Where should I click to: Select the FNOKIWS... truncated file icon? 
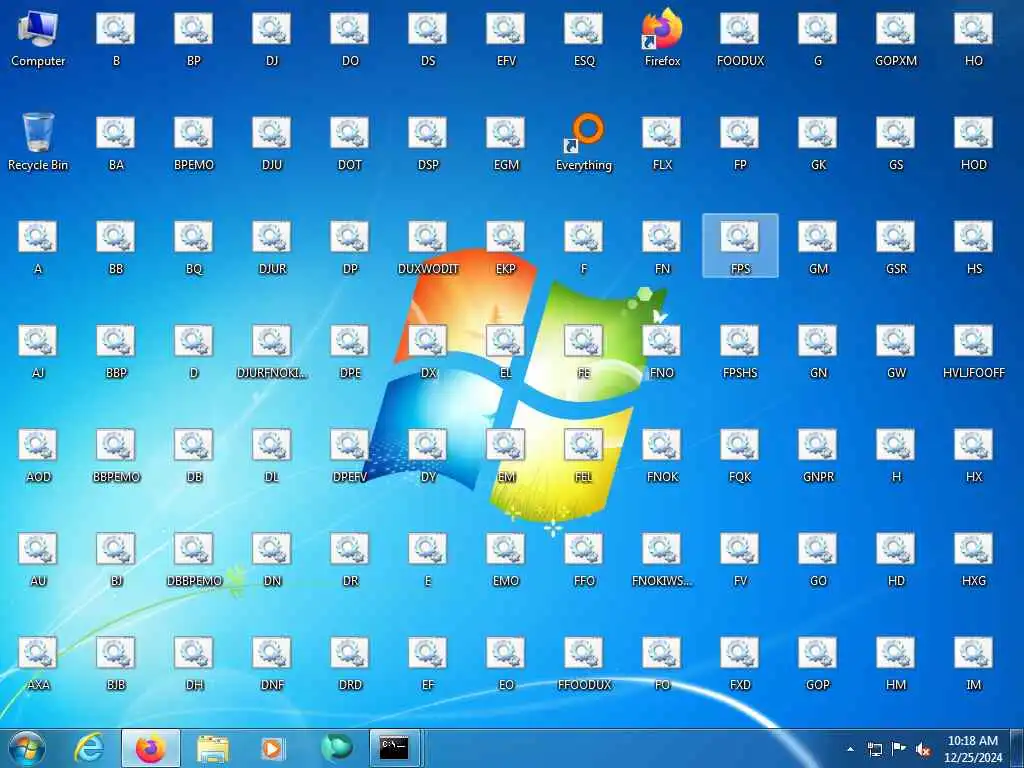click(662, 559)
